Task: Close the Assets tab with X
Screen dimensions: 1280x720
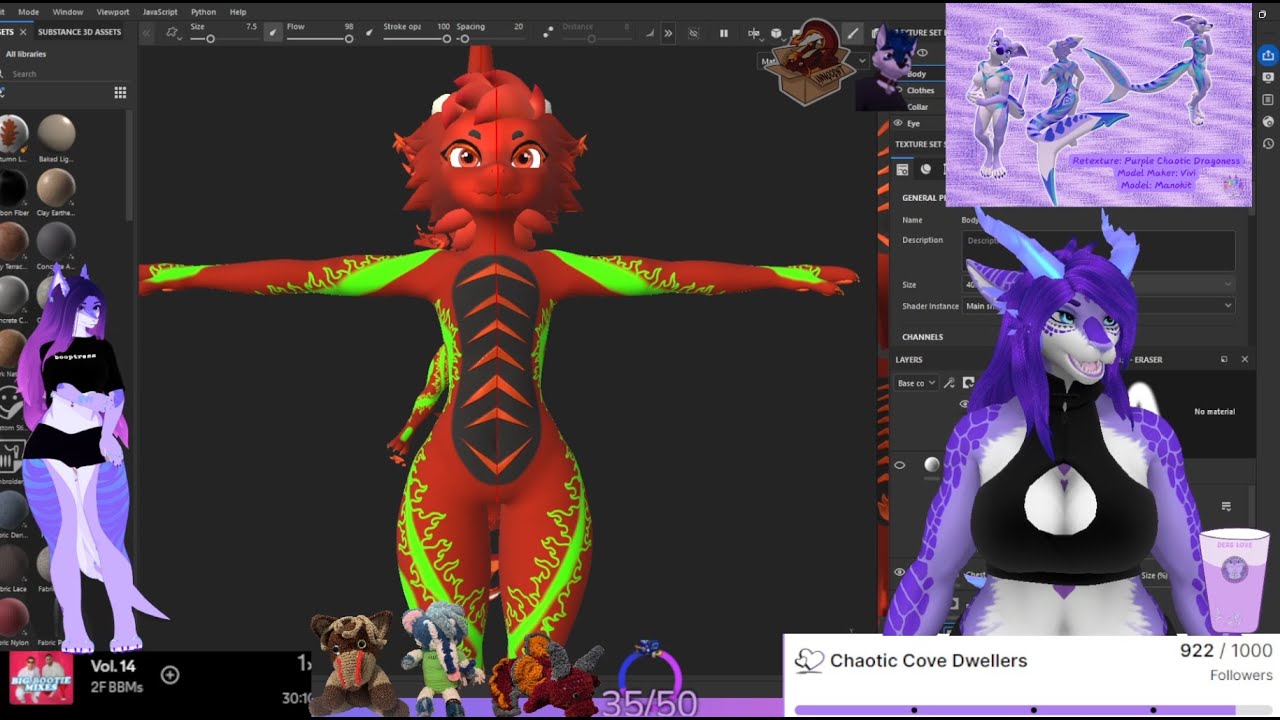Action: [x=23, y=32]
